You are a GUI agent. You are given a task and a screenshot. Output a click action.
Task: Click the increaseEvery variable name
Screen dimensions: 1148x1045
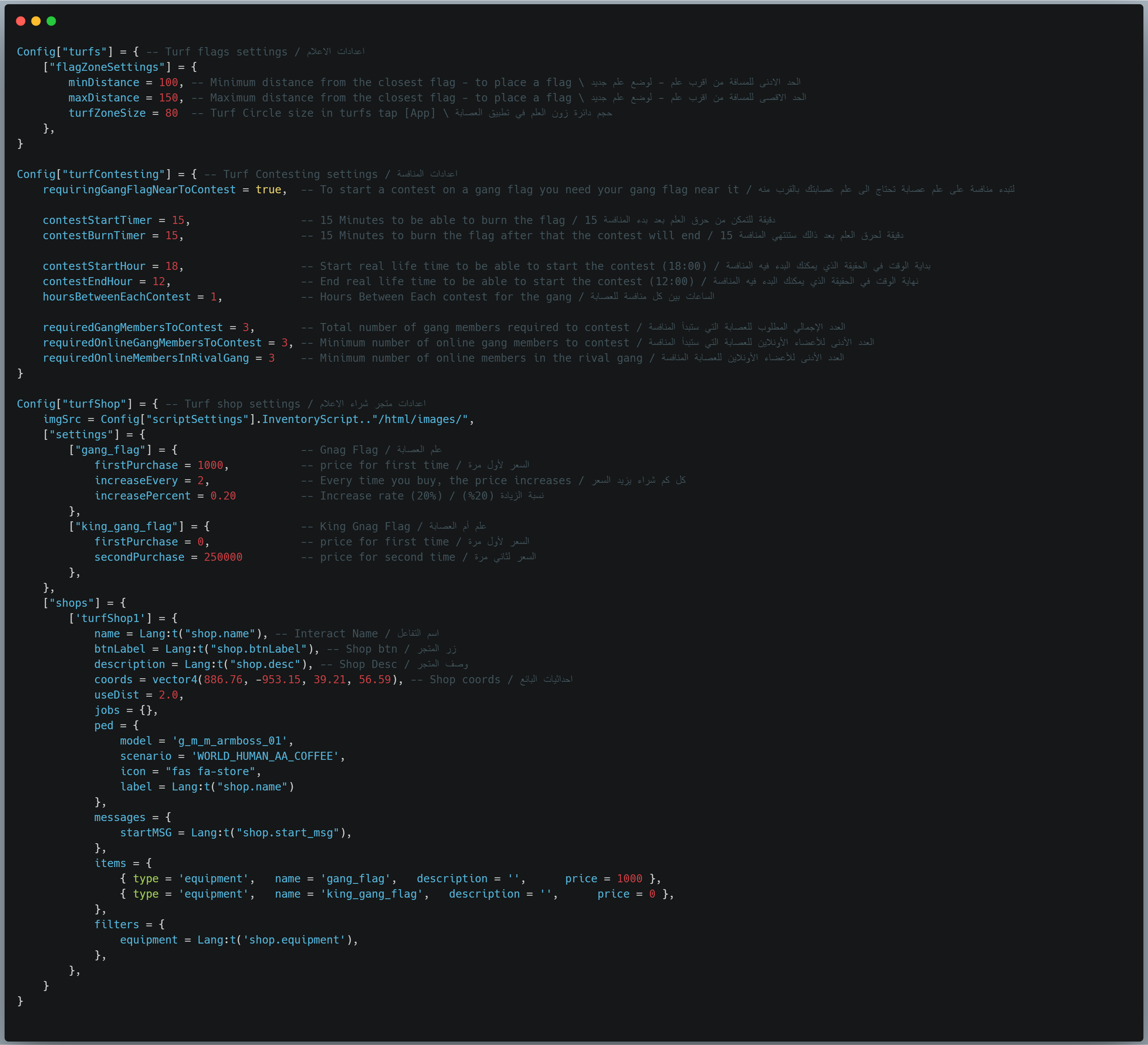point(136,481)
